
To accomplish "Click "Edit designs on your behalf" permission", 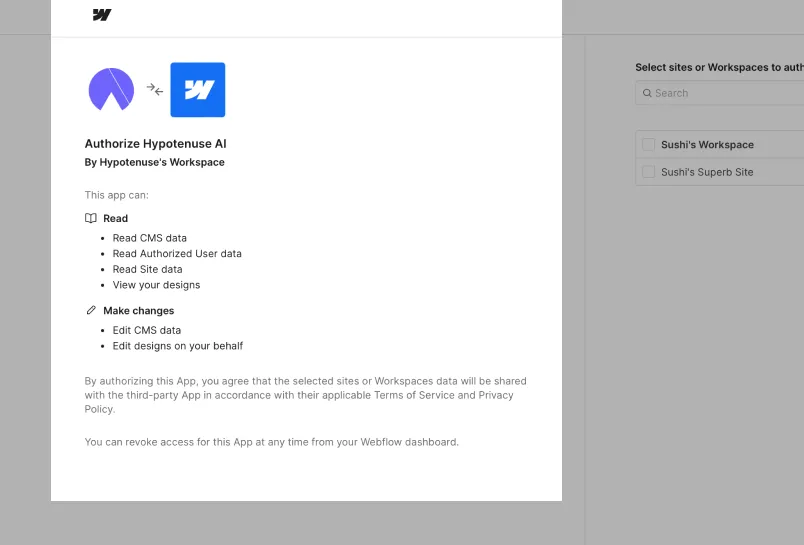I will [x=178, y=346].
